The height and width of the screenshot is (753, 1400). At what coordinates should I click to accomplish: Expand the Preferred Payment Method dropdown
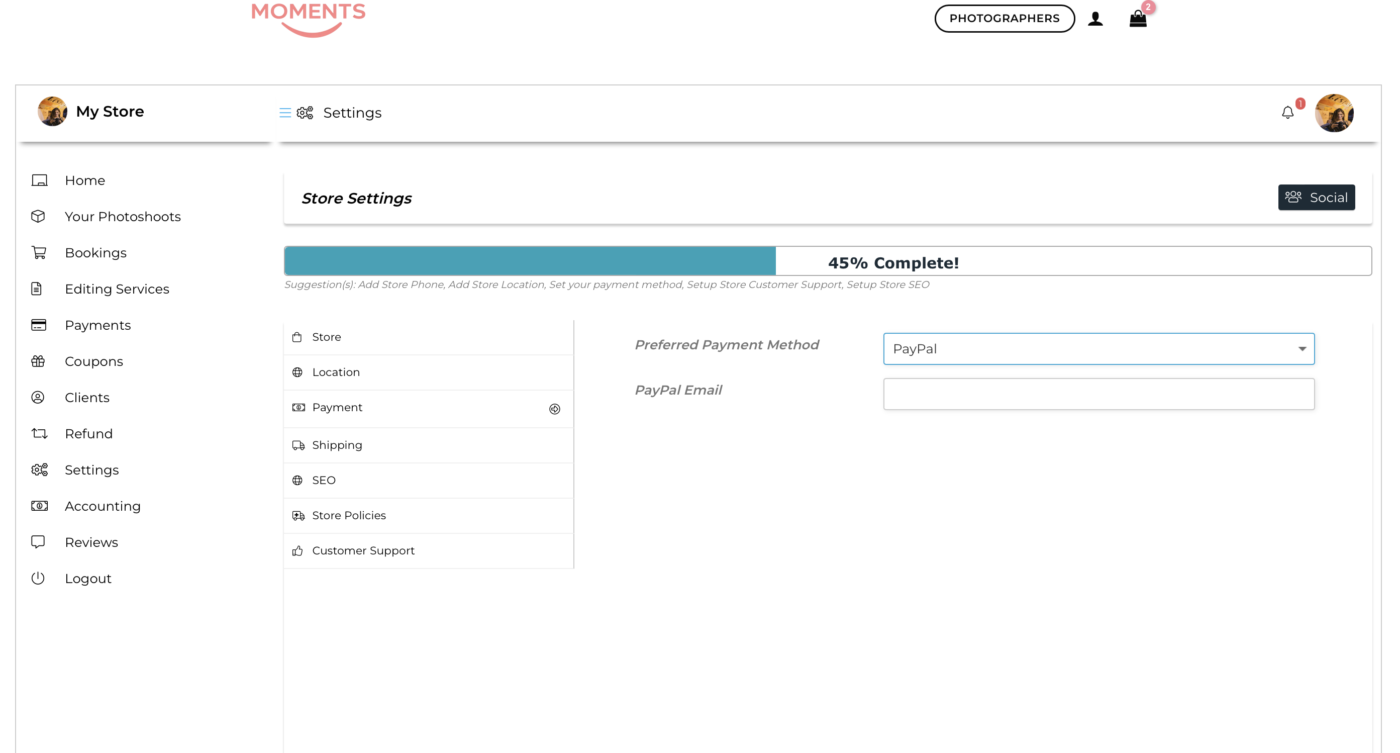pyautogui.click(x=1098, y=349)
